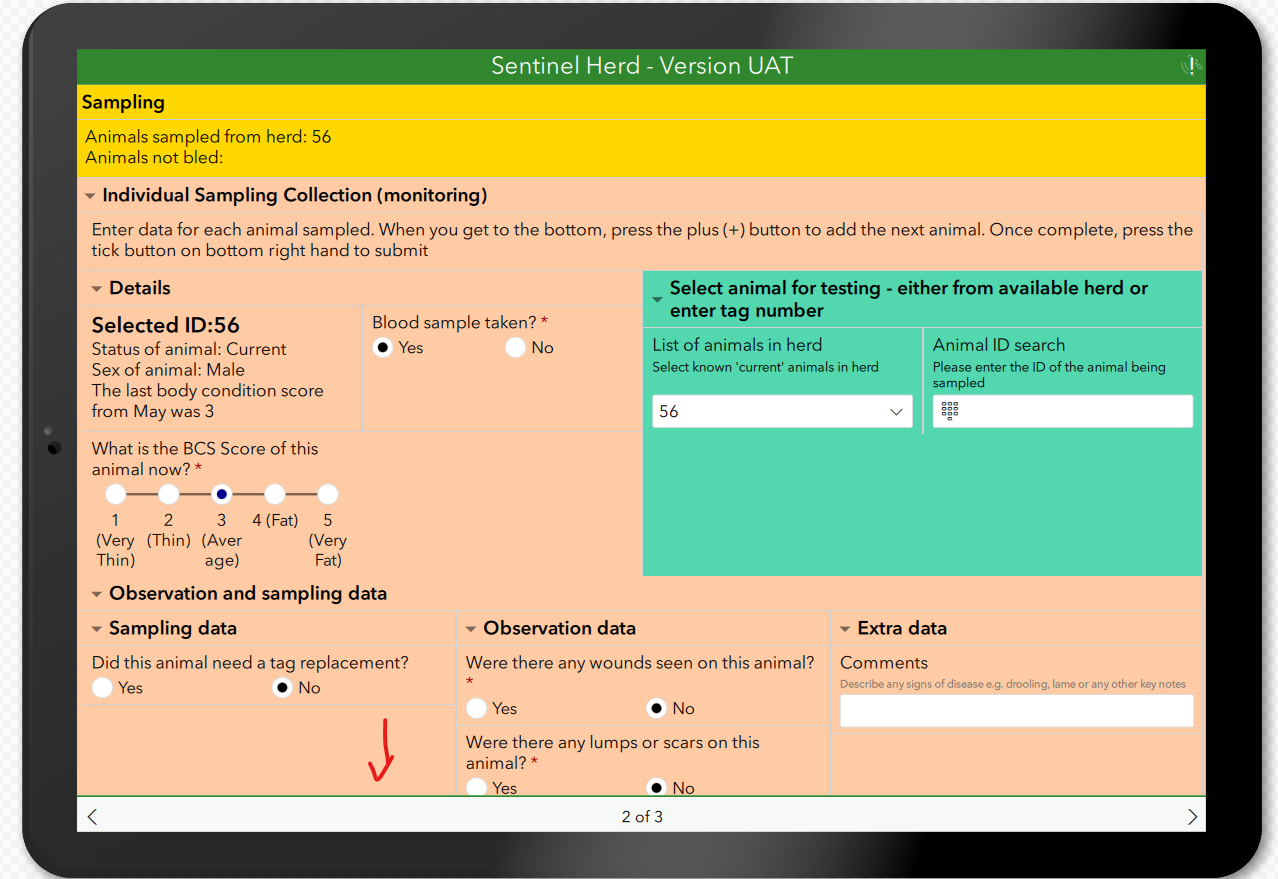
Task: Collapse Individual Sampling Collection (monitoring) section
Action: pos(90,196)
